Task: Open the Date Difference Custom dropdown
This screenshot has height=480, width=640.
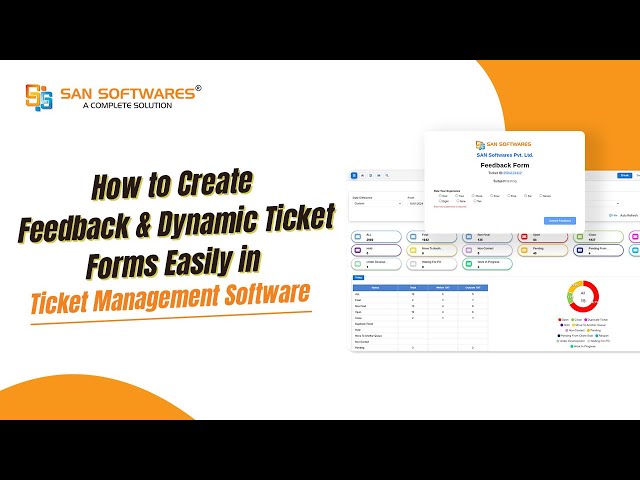Action: 377,203
